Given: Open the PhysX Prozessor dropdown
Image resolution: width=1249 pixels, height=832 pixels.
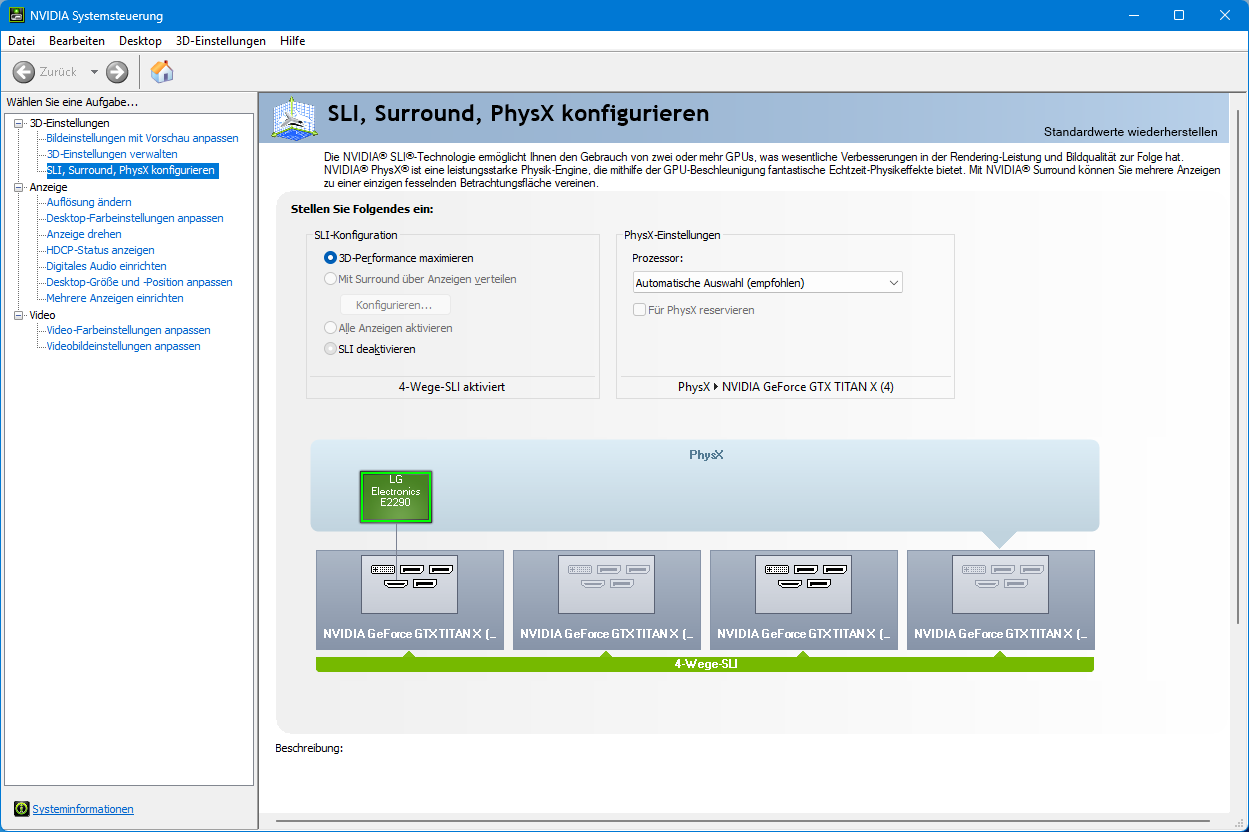Looking at the screenshot, I should point(768,283).
